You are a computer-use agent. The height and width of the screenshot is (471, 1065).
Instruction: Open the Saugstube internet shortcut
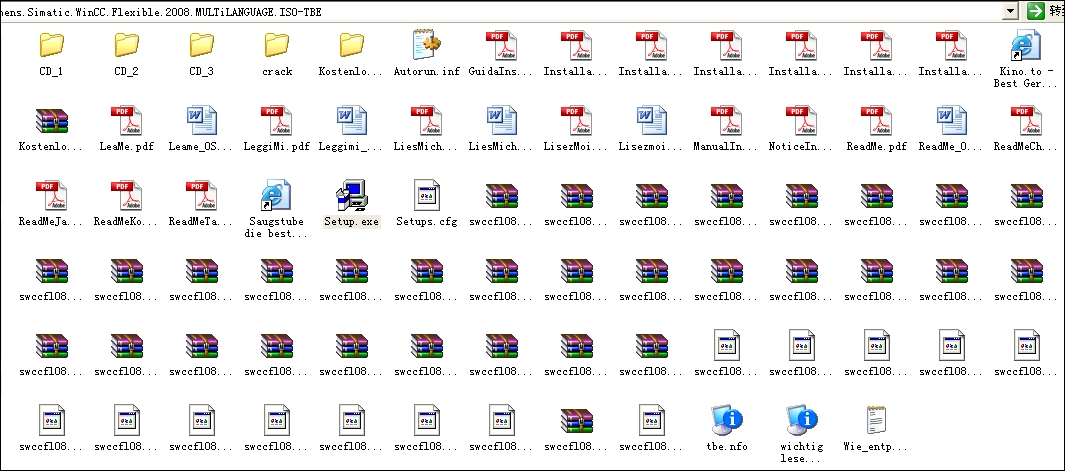[276, 196]
